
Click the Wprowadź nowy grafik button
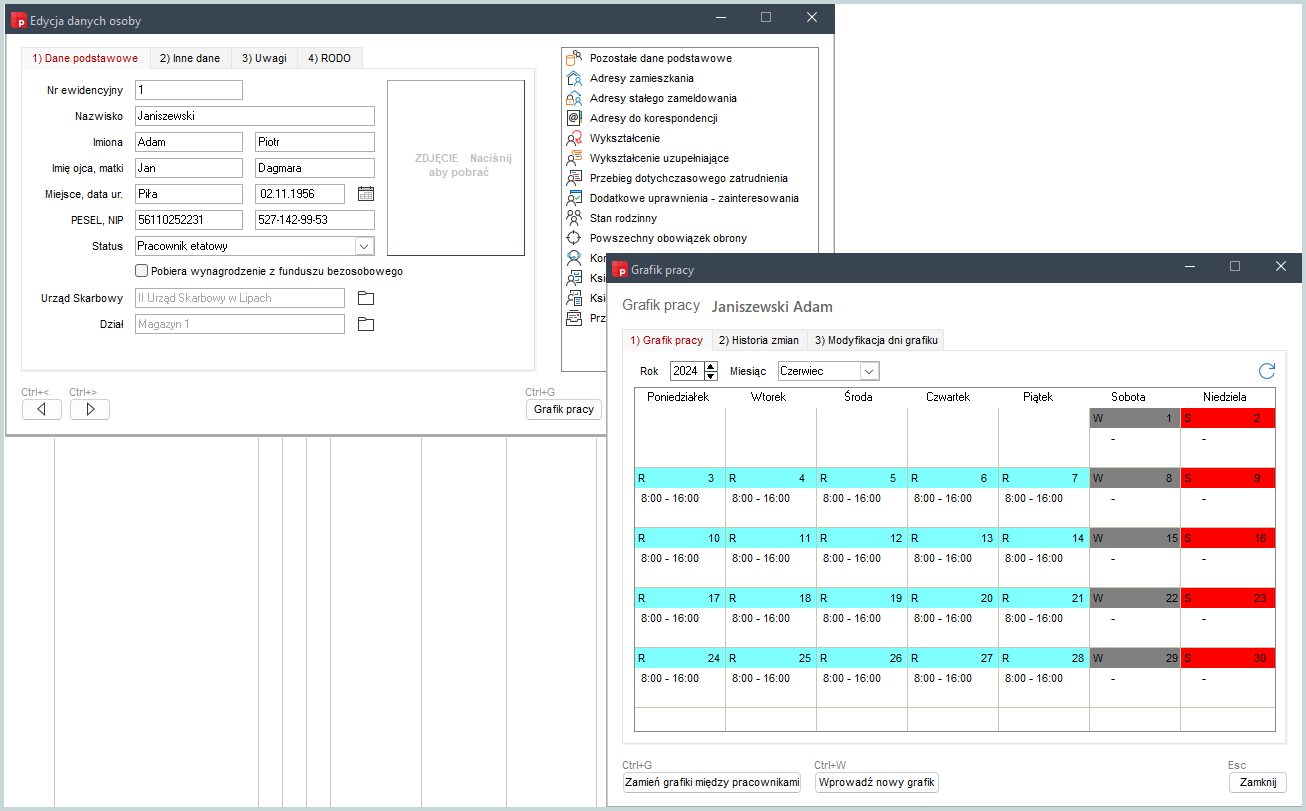point(877,782)
